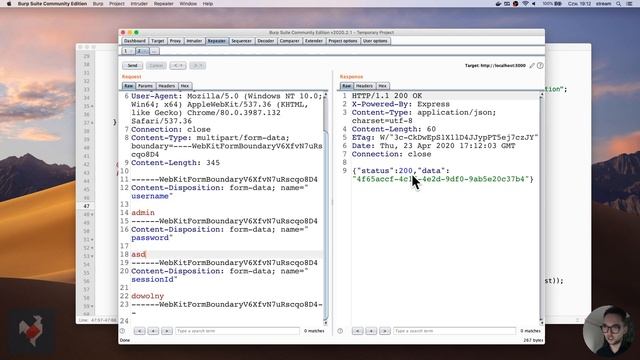This screenshot has height=360, width=640.
Task: Open Repeater help question mark icon
Action: point(540,65)
